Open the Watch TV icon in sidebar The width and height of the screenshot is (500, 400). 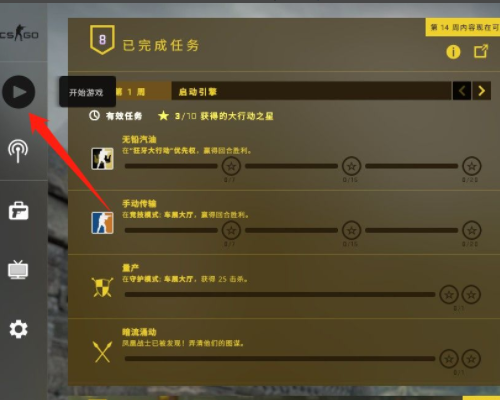pos(18,270)
